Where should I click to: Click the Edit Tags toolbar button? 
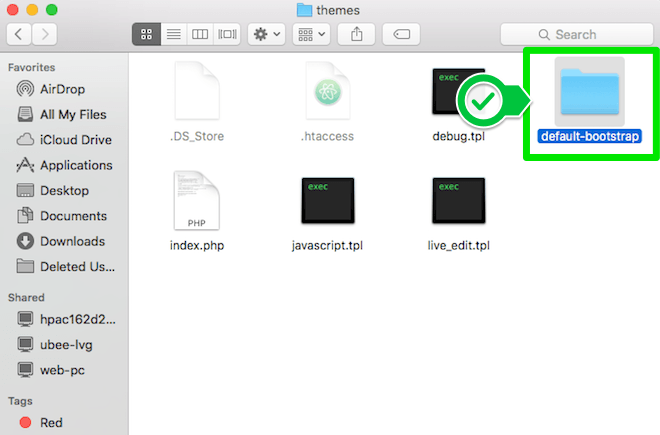tap(401, 34)
